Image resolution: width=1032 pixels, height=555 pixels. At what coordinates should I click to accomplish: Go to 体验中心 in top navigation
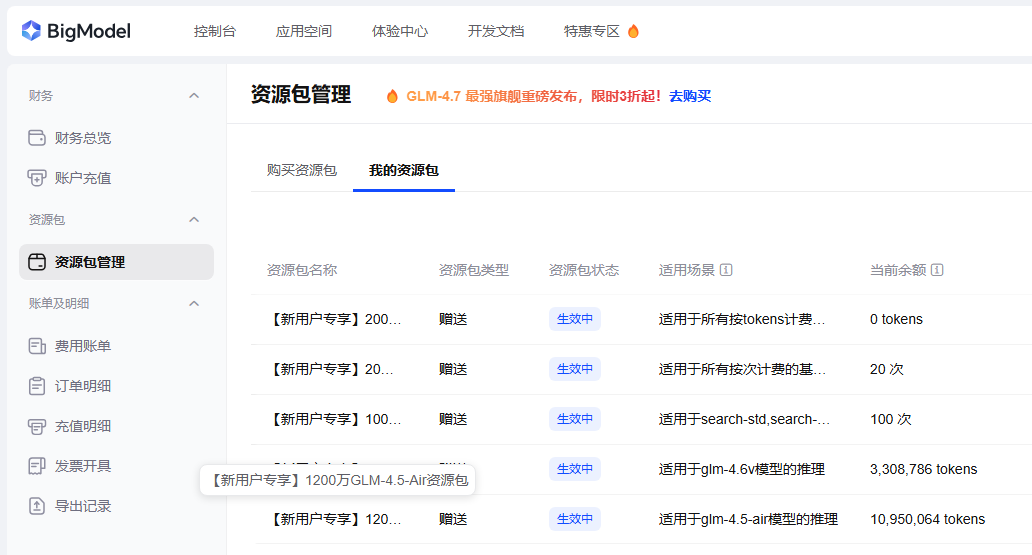click(400, 31)
